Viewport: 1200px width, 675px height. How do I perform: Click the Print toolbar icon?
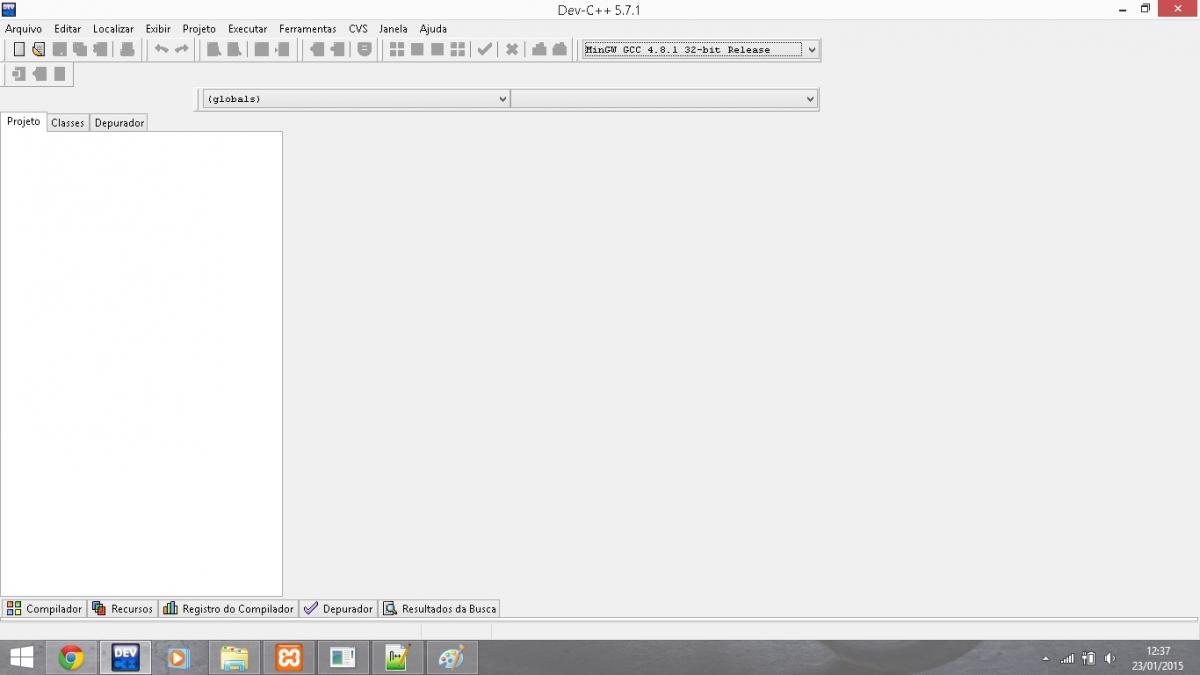coord(127,49)
